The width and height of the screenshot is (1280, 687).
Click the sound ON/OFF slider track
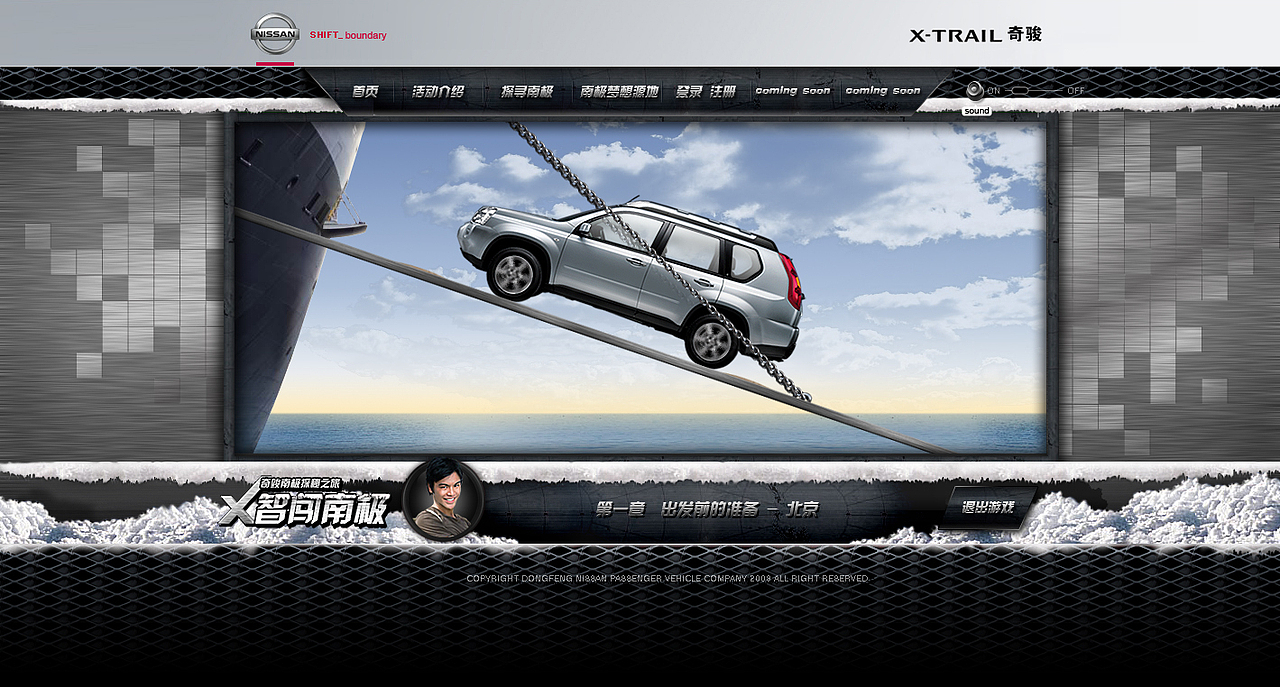pos(1034,91)
